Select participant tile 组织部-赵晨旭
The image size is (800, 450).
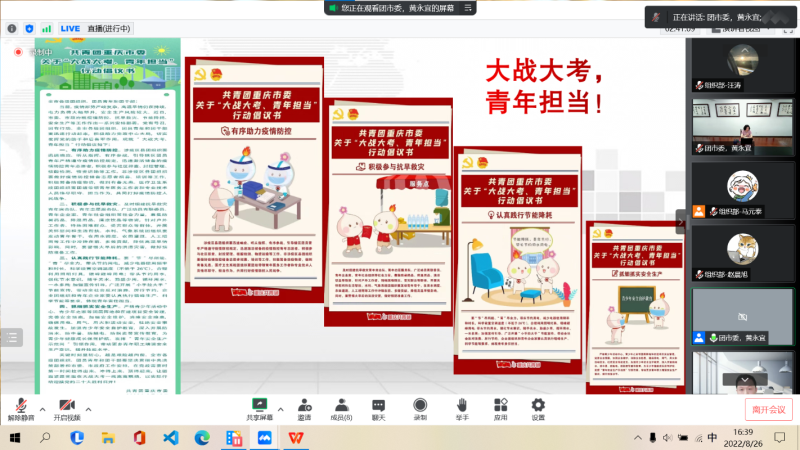pyautogui.click(x=743, y=254)
